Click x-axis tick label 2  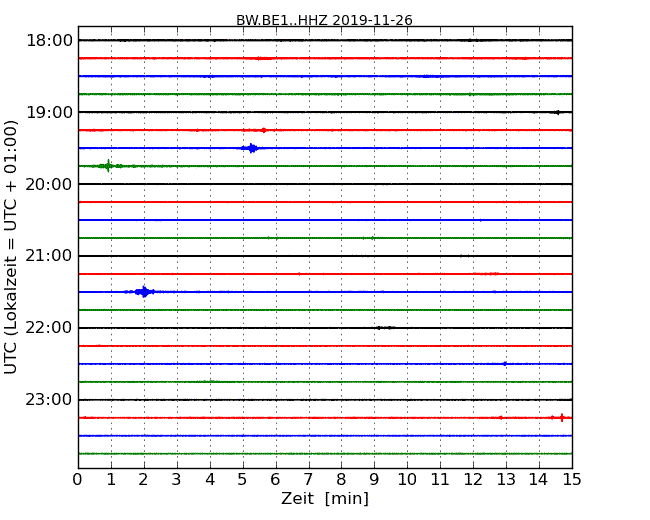143,480
